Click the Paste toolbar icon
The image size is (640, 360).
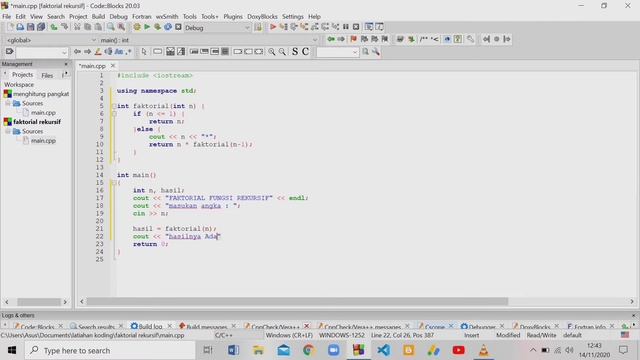tap(98, 27)
